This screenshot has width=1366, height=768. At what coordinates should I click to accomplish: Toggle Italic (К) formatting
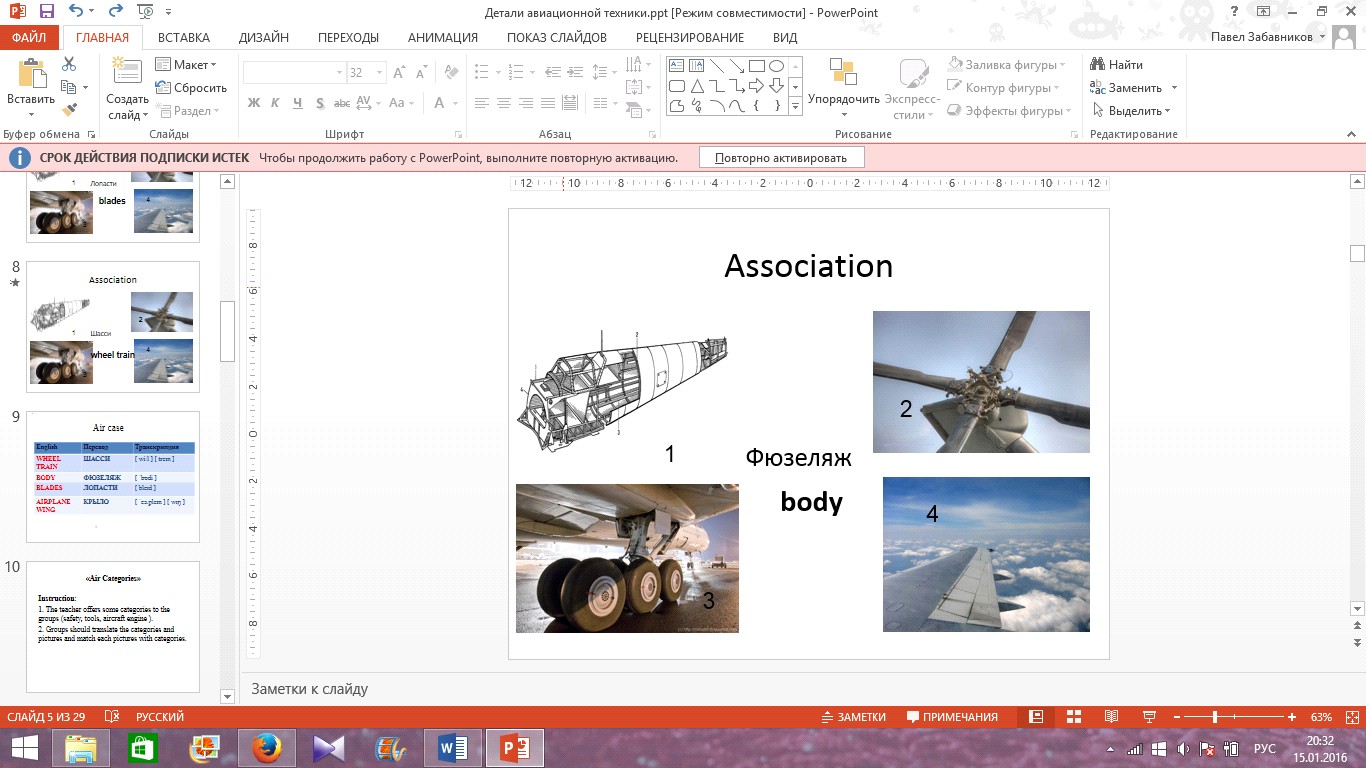tap(276, 103)
